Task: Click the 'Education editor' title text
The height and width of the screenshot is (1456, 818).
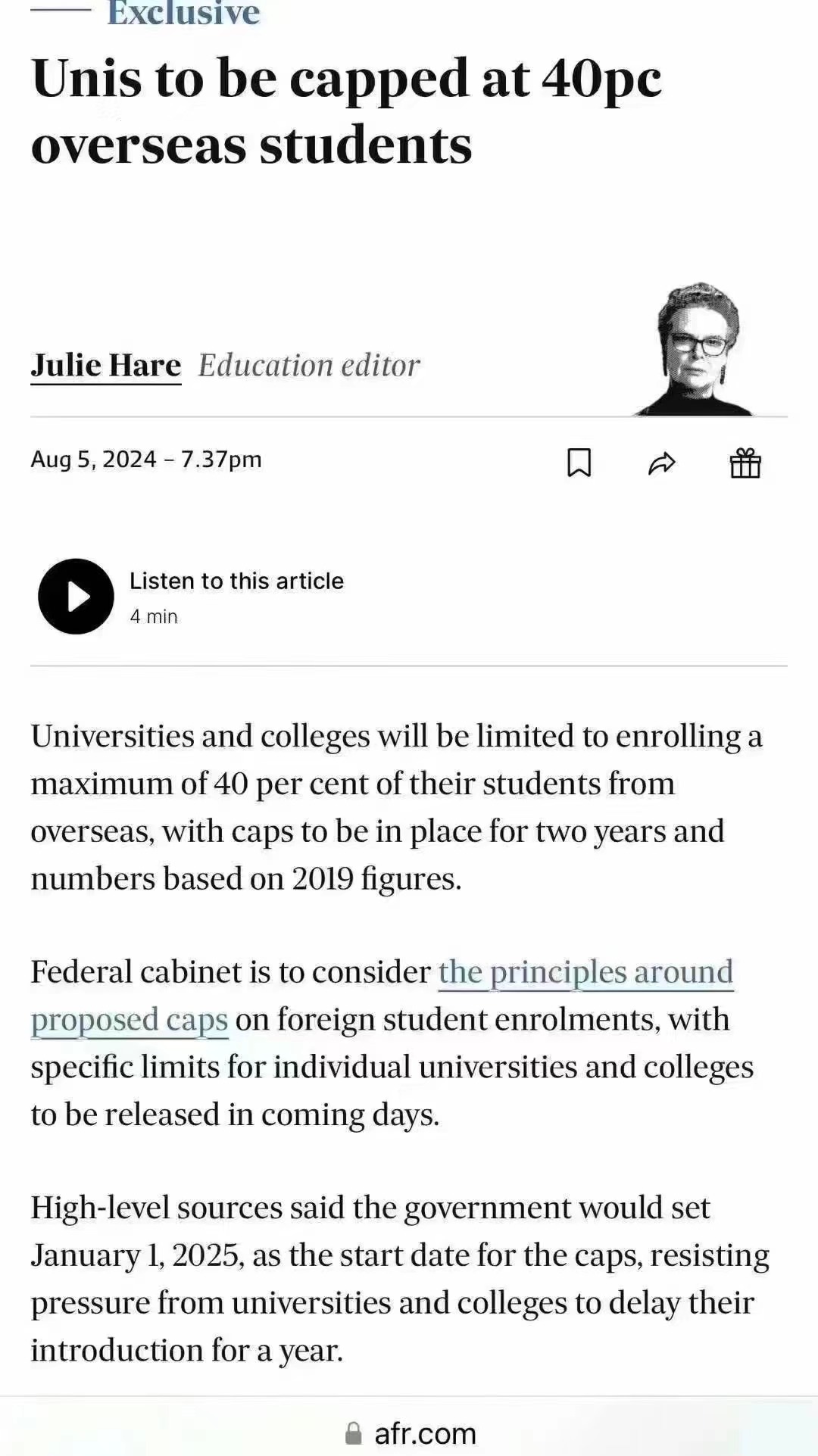Action: click(x=309, y=366)
